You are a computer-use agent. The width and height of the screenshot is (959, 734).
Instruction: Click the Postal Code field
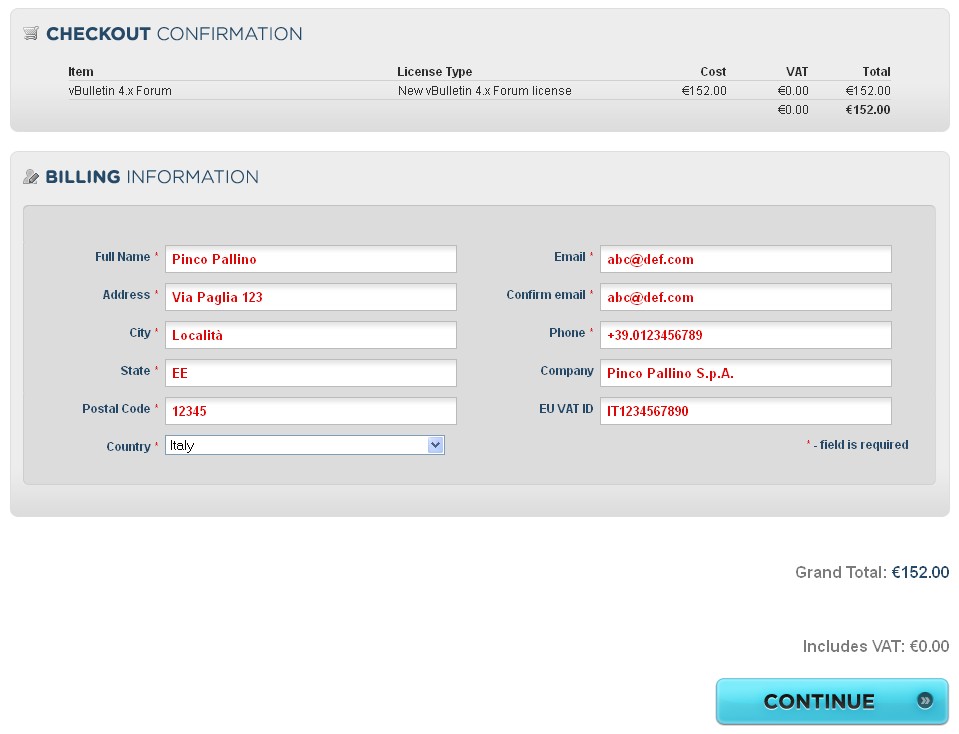pyautogui.click(x=310, y=411)
